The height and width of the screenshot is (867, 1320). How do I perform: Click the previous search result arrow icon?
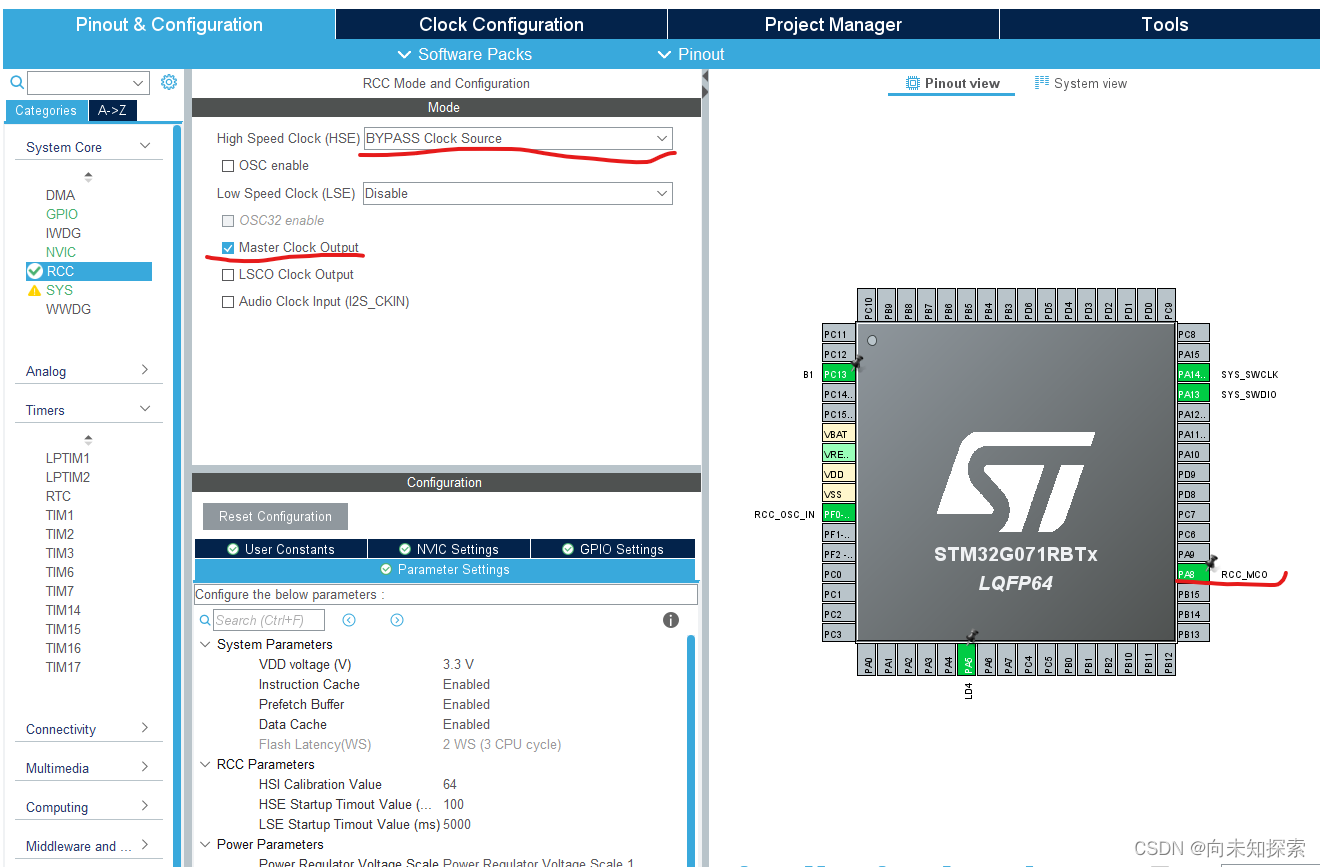(349, 620)
